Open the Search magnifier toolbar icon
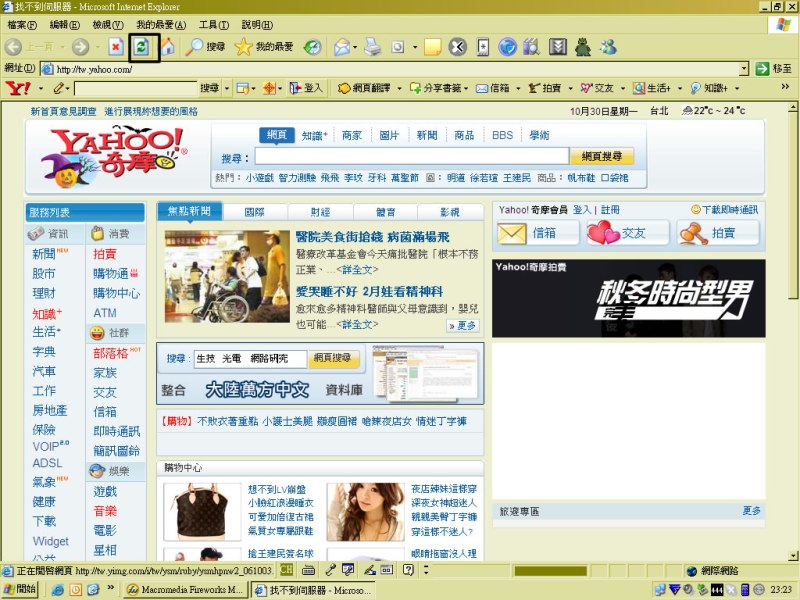800x600 pixels. [x=194, y=47]
